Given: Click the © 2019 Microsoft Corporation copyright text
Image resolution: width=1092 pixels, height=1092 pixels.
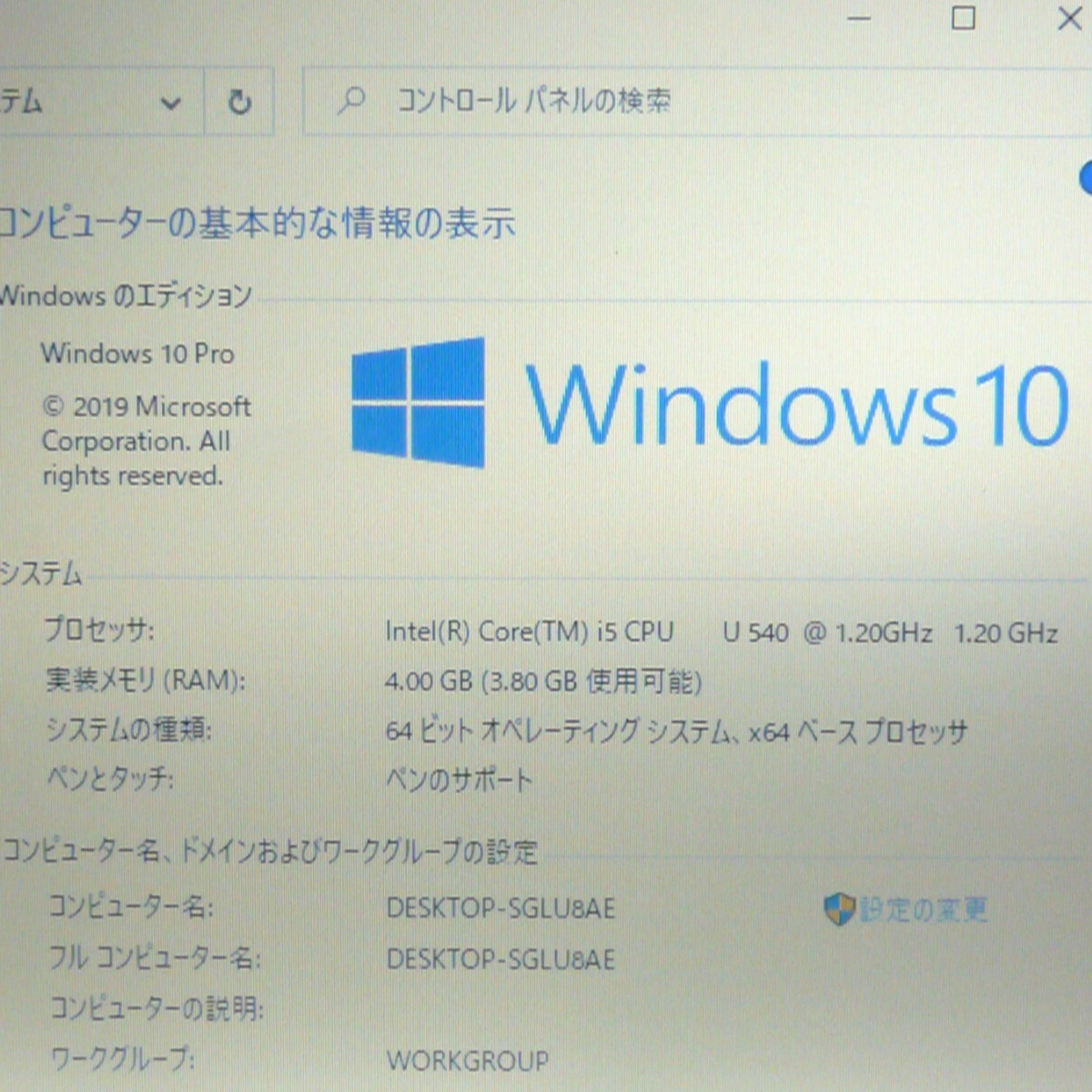Looking at the screenshot, I should (146, 440).
